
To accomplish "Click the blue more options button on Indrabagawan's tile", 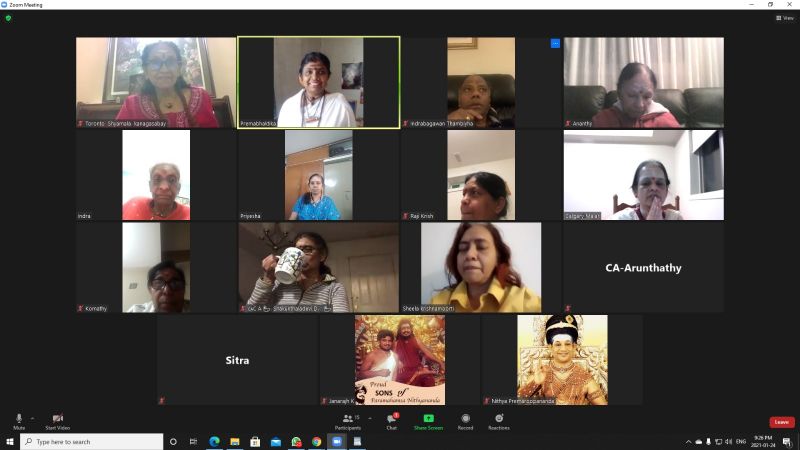I will pyautogui.click(x=555, y=44).
